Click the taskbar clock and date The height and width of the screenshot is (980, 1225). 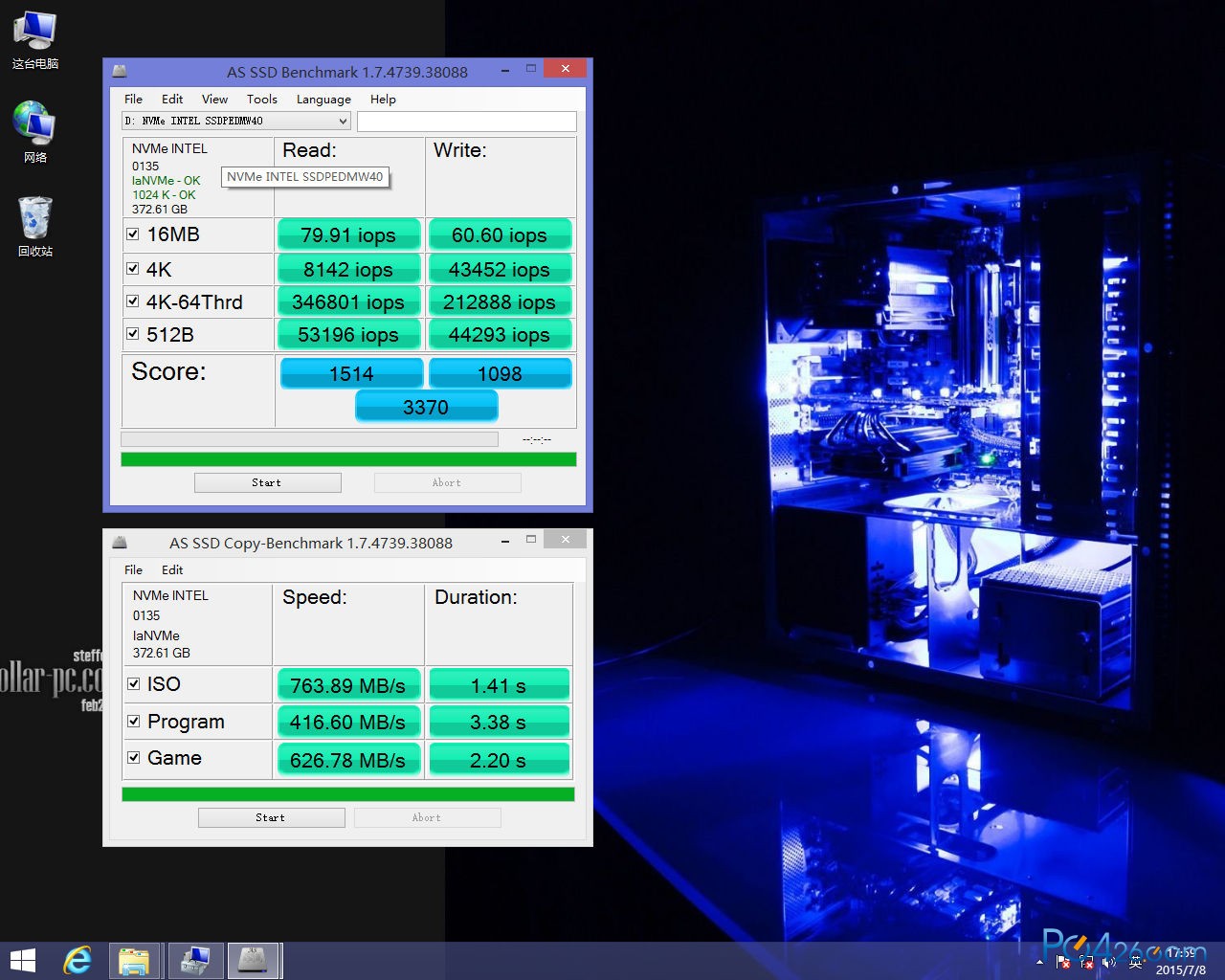click(x=1181, y=962)
